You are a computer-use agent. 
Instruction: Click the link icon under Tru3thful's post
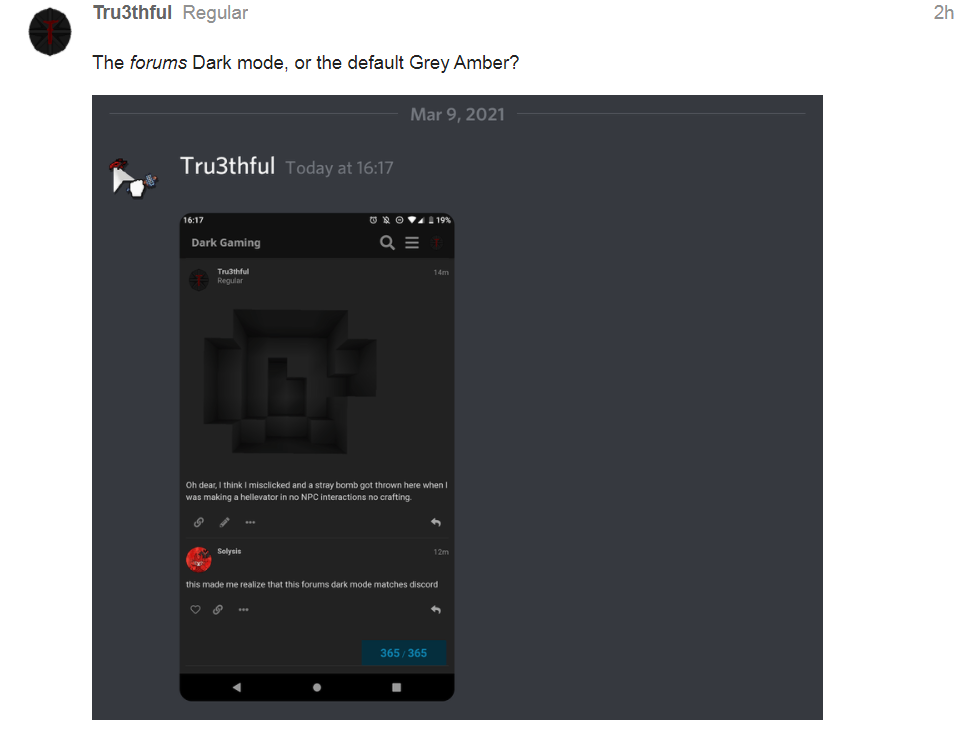click(x=199, y=522)
